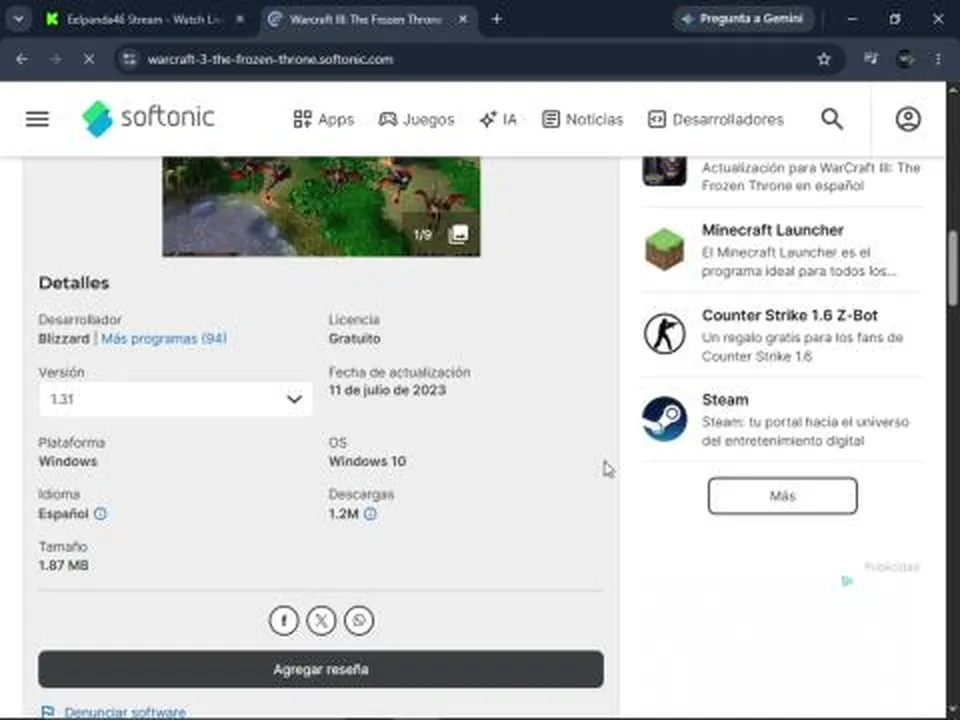Click the media control icon in toolbar

(x=871, y=59)
